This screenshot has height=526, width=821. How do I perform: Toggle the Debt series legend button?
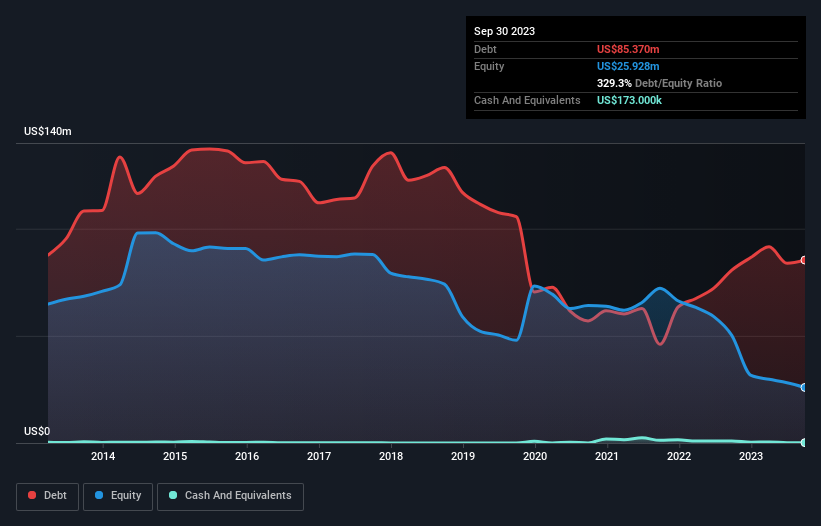pyautogui.click(x=48, y=496)
